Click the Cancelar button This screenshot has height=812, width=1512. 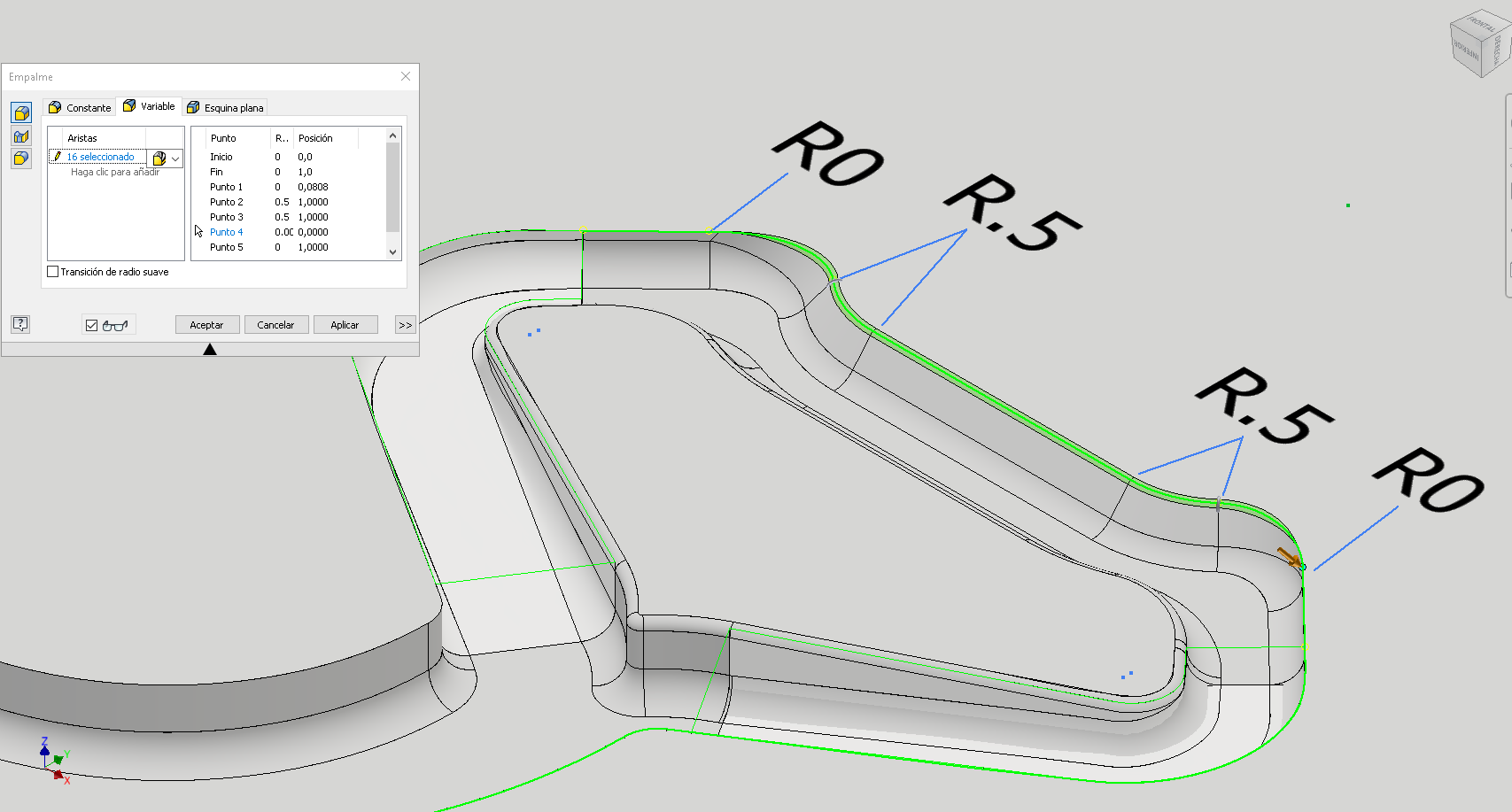[x=275, y=325]
